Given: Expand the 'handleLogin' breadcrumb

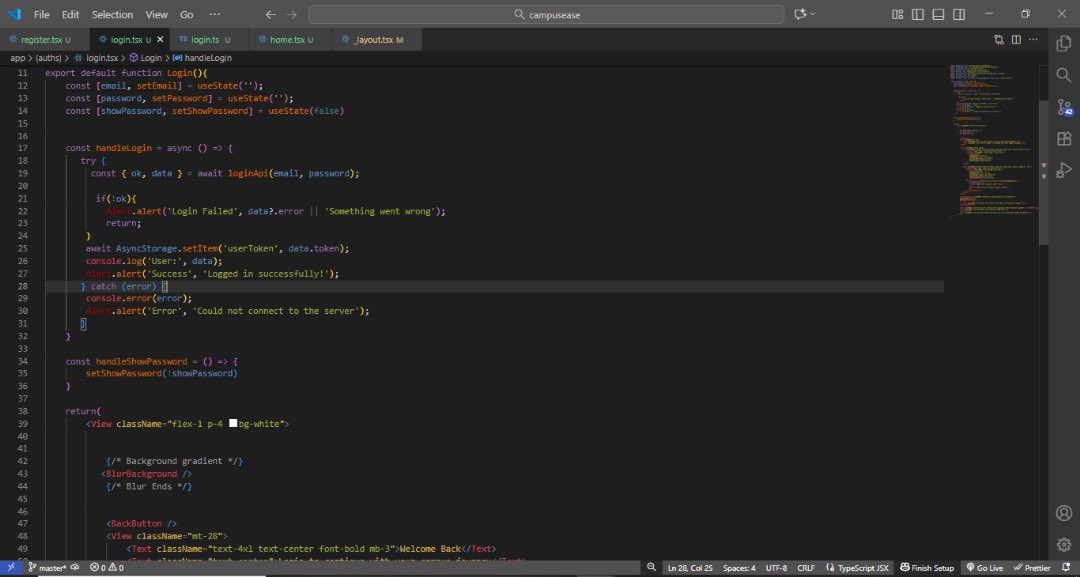Looking at the screenshot, I should (x=208, y=58).
